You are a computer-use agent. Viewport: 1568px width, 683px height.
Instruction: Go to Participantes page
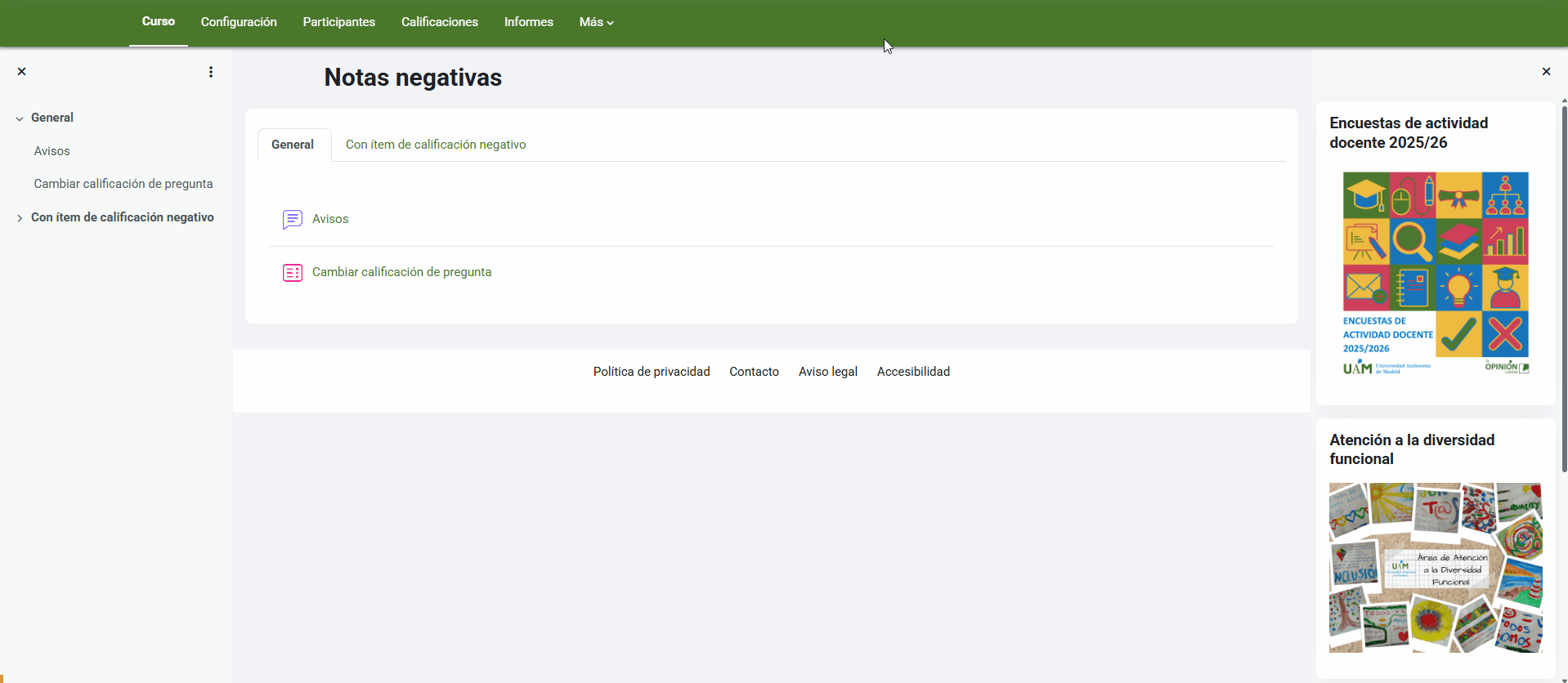[338, 22]
